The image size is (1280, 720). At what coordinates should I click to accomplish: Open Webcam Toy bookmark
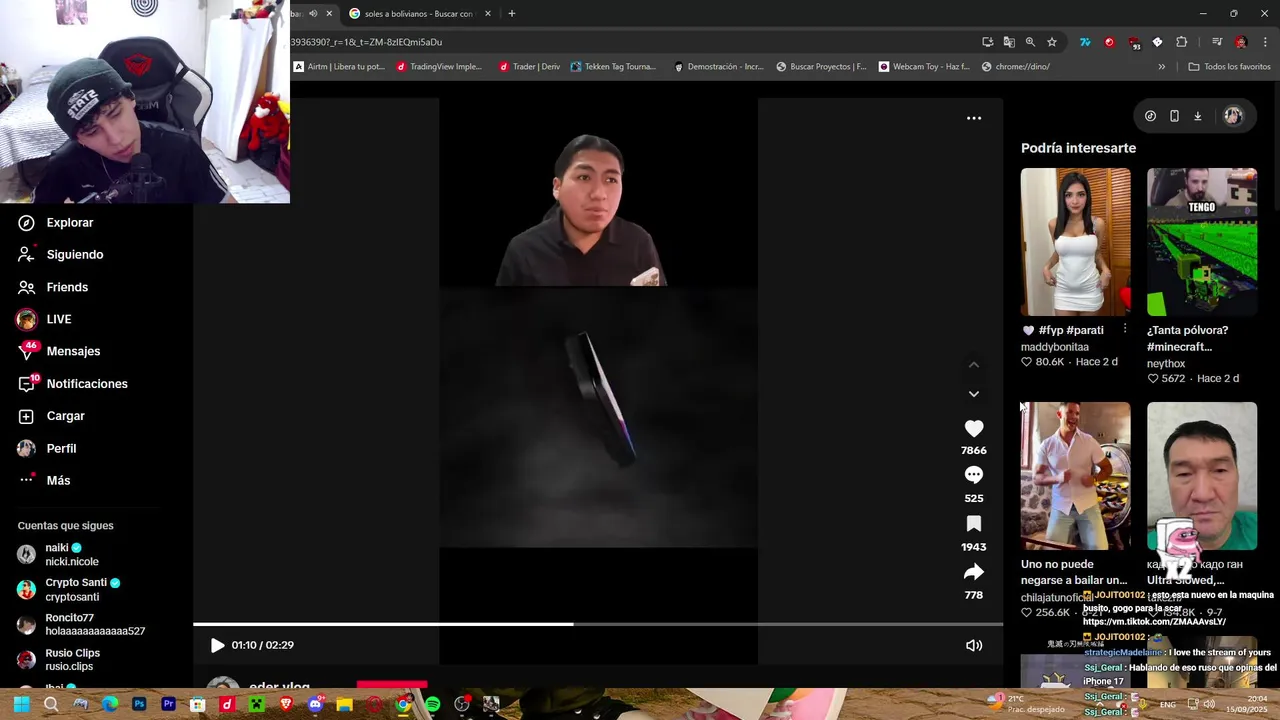(925, 67)
